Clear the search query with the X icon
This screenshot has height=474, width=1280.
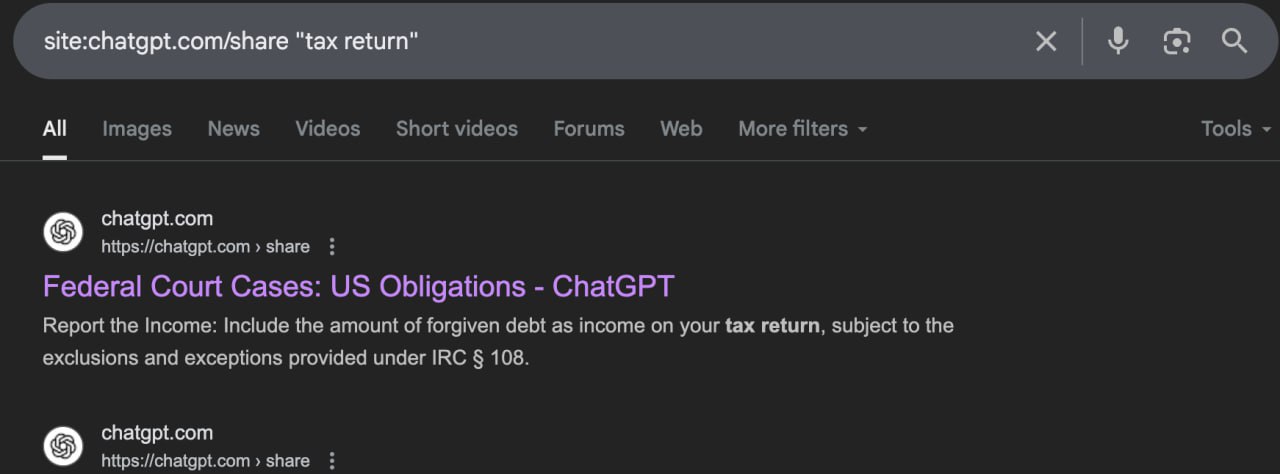pyautogui.click(x=1046, y=41)
